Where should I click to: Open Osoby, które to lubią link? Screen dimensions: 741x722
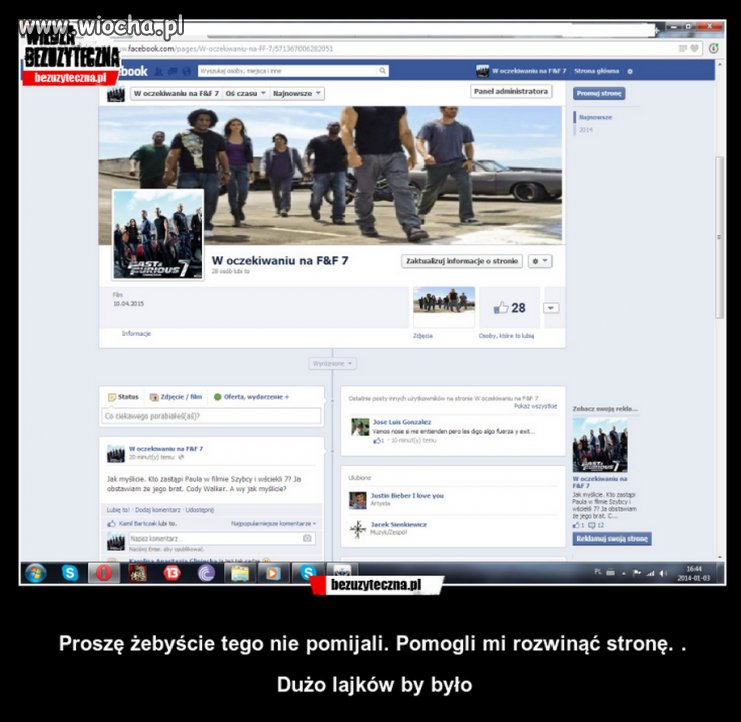[x=506, y=336]
